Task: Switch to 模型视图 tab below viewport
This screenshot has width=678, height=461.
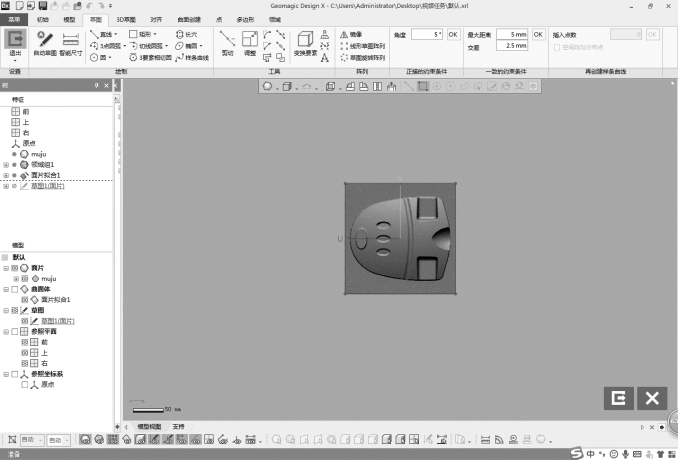Action: click(149, 426)
